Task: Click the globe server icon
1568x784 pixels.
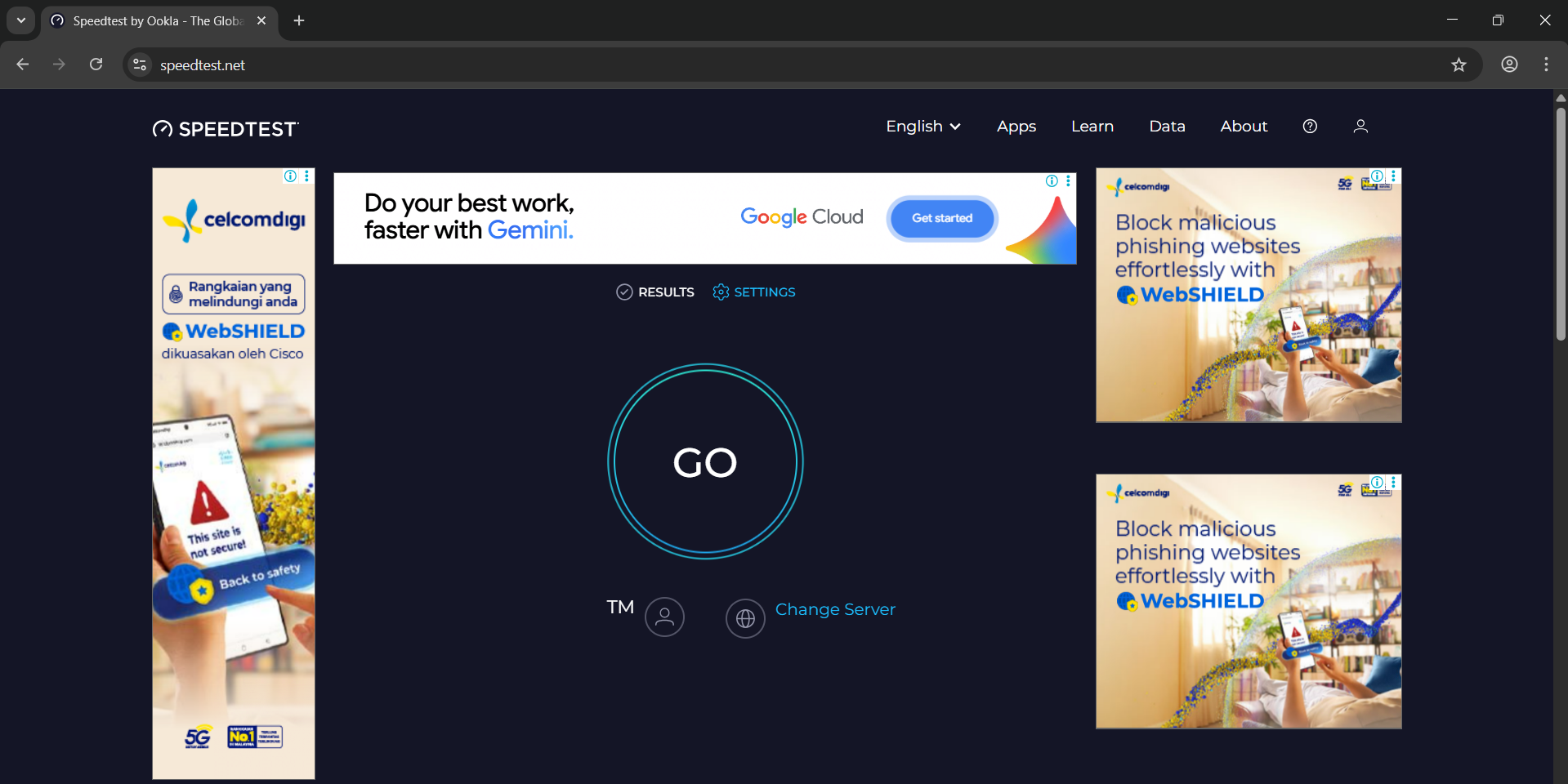Action: click(x=745, y=619)
